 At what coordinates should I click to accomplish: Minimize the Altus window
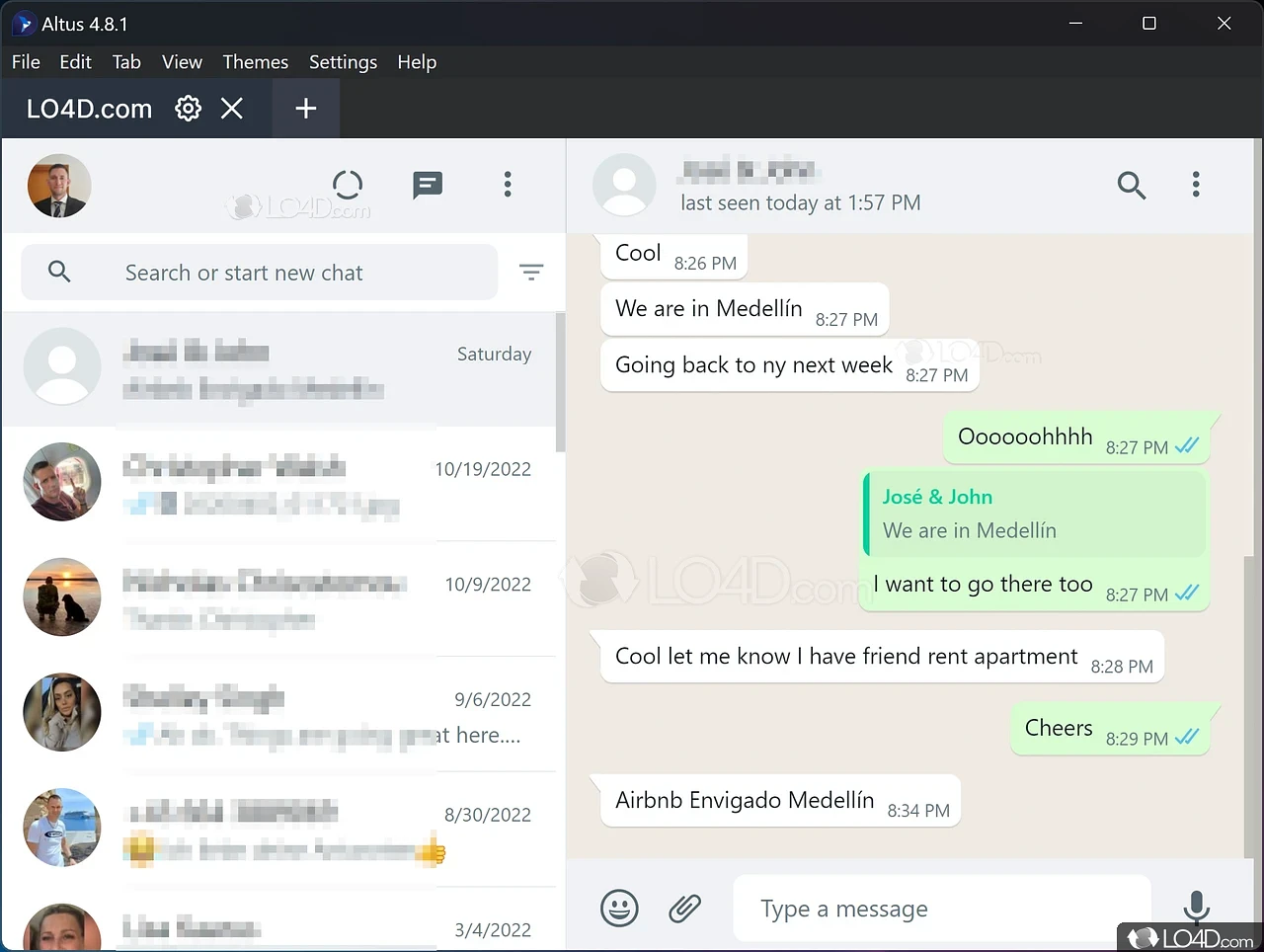[x=1075, y=23]
